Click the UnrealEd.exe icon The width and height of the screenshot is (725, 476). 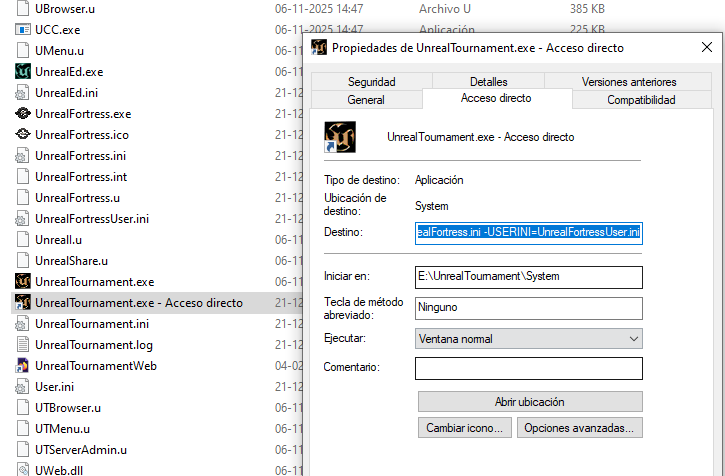(x=23, y=72)
